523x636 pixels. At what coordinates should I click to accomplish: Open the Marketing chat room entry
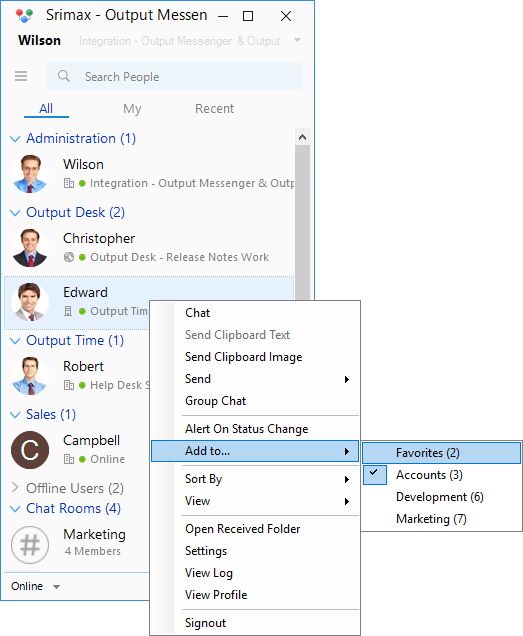click(77, 545)
